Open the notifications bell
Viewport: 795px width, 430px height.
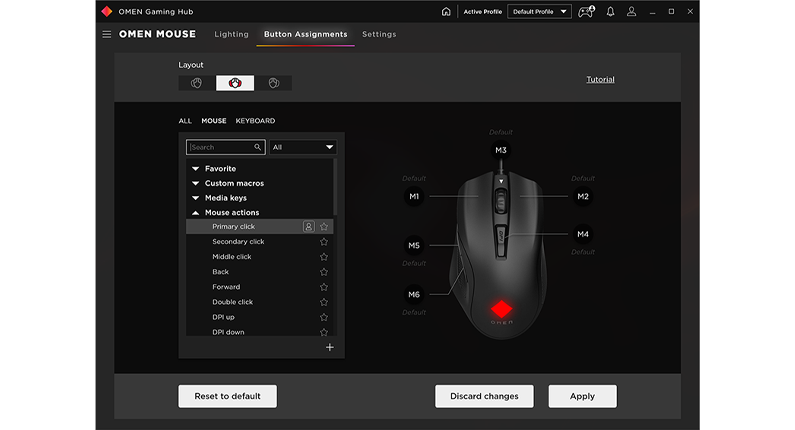[x=610, y=12]
